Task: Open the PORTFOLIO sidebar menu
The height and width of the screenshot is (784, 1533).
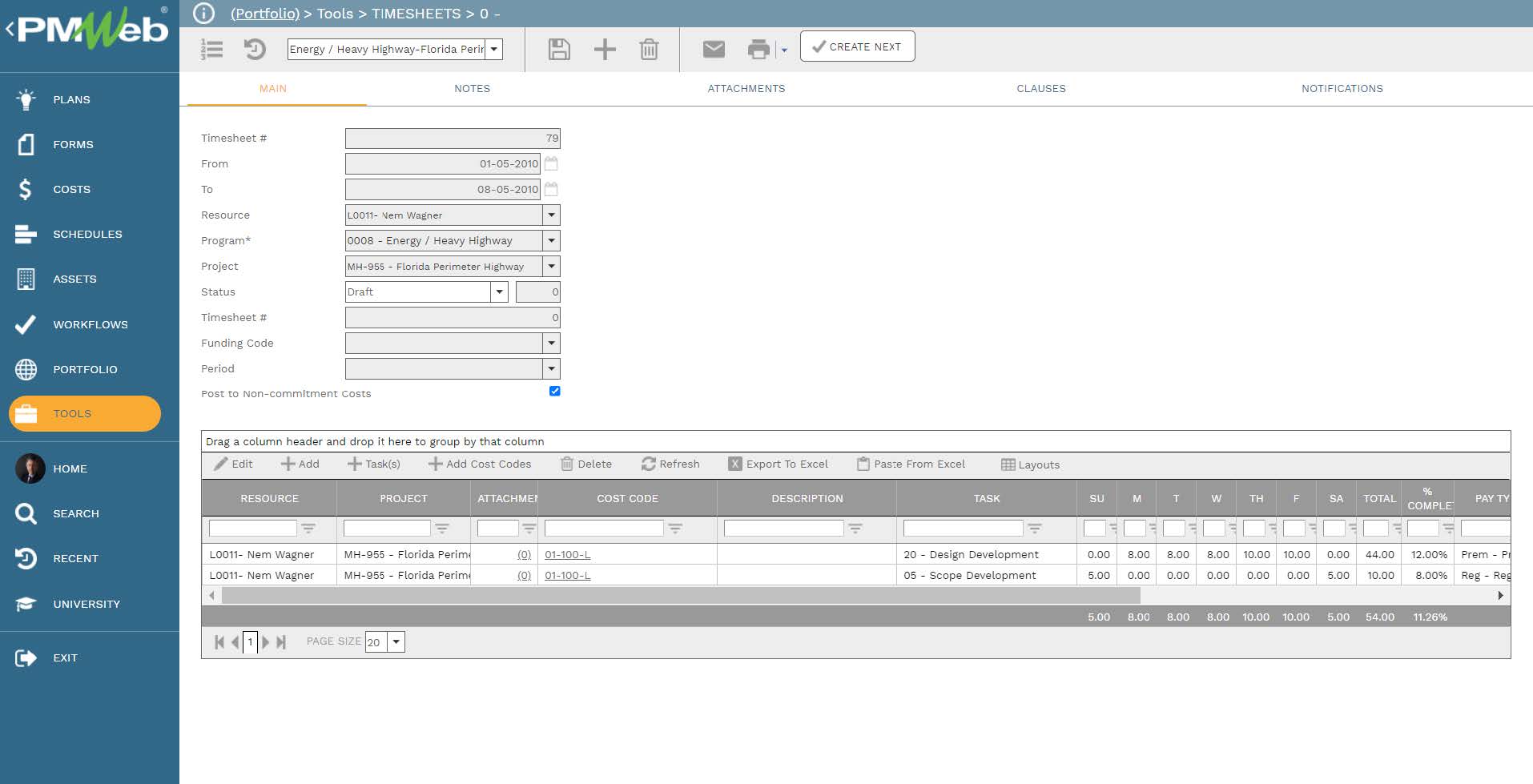Action: coord(85,369)
